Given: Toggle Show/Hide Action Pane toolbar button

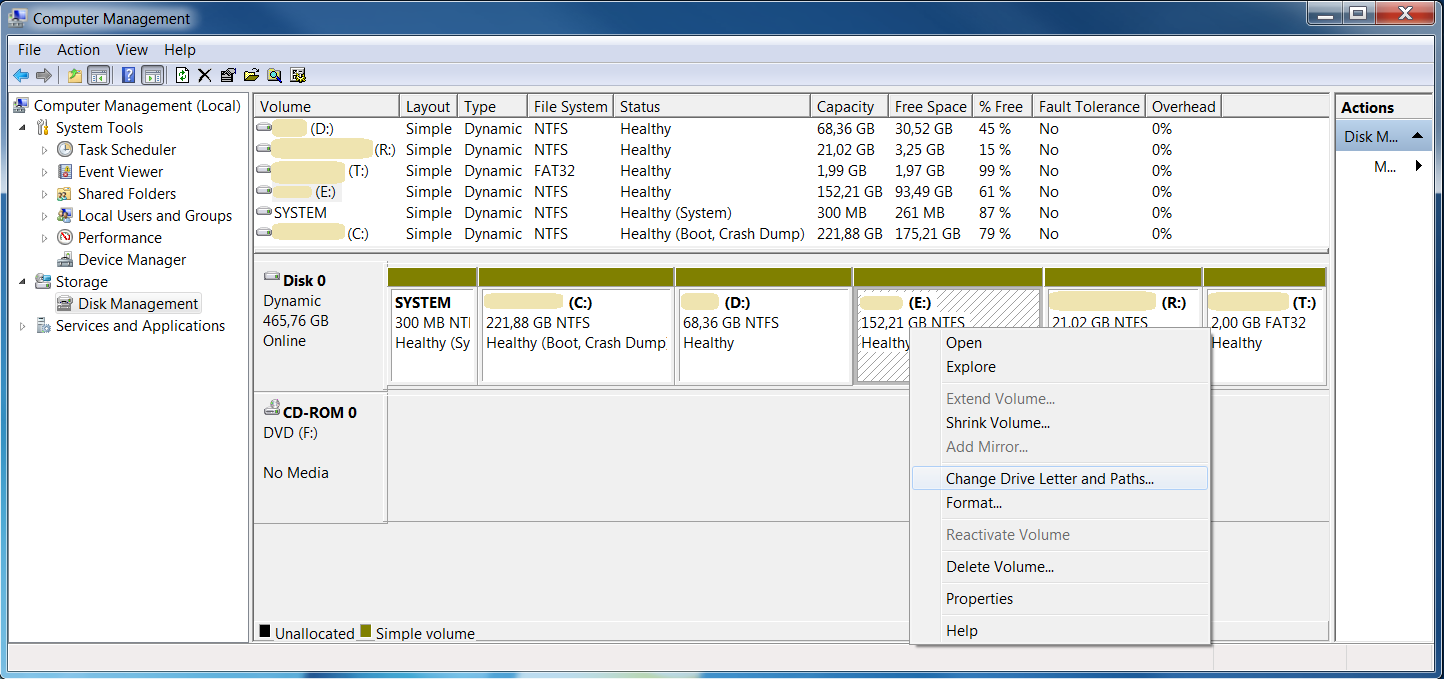Looking at the screenshot, I should 152,75.
